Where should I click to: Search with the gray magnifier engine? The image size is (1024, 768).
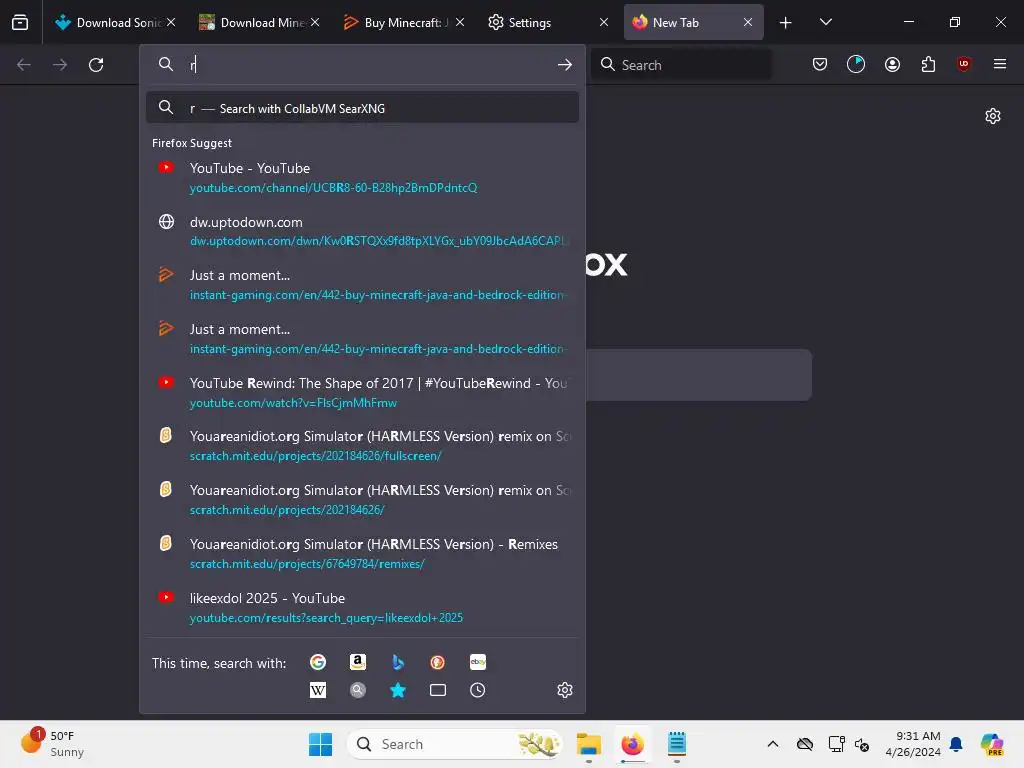[x=358, y=690]
